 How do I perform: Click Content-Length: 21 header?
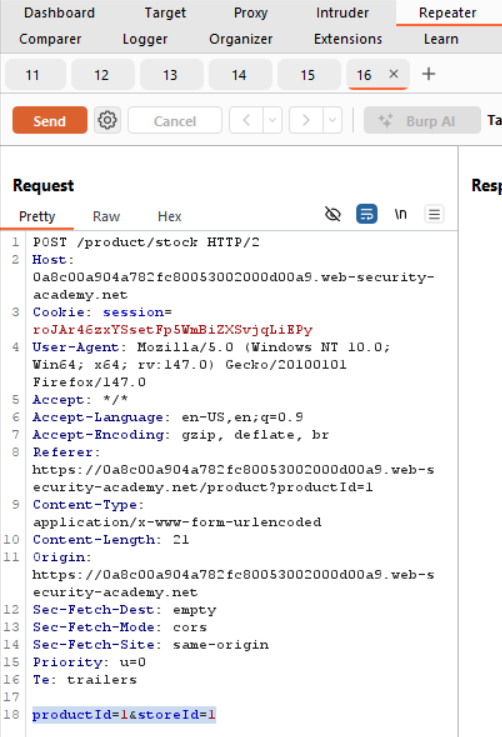click(x=111, y=540)
